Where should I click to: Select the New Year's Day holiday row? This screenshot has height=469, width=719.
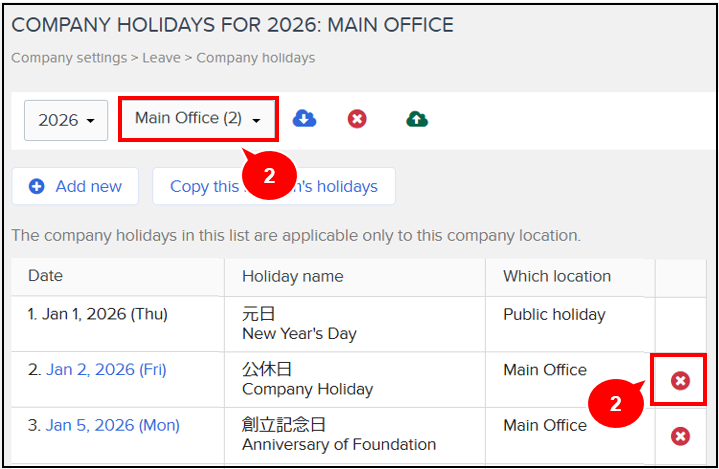point(359,324)
